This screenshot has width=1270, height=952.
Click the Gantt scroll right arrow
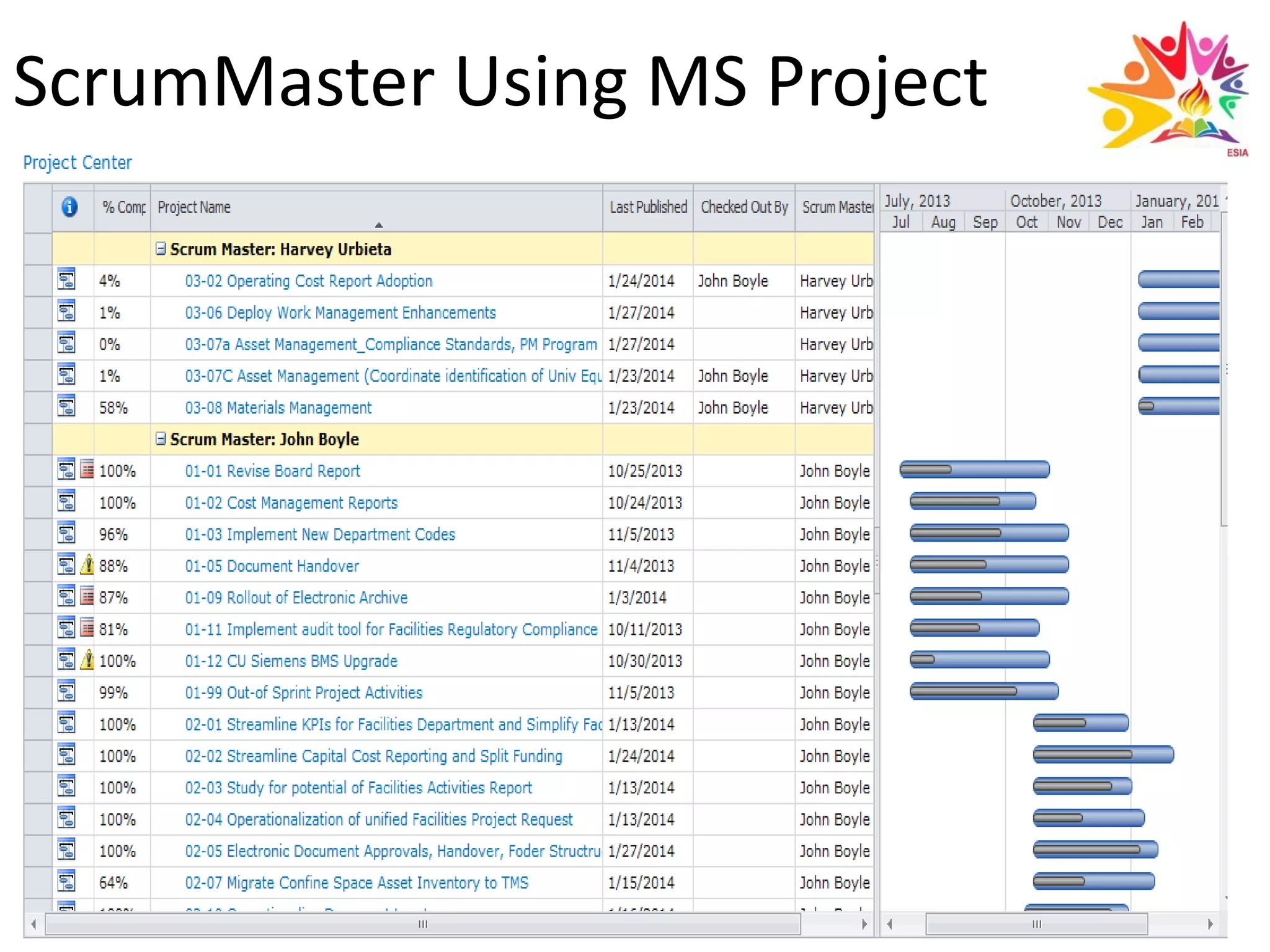pyautogui.click(x=1210, y=924)
